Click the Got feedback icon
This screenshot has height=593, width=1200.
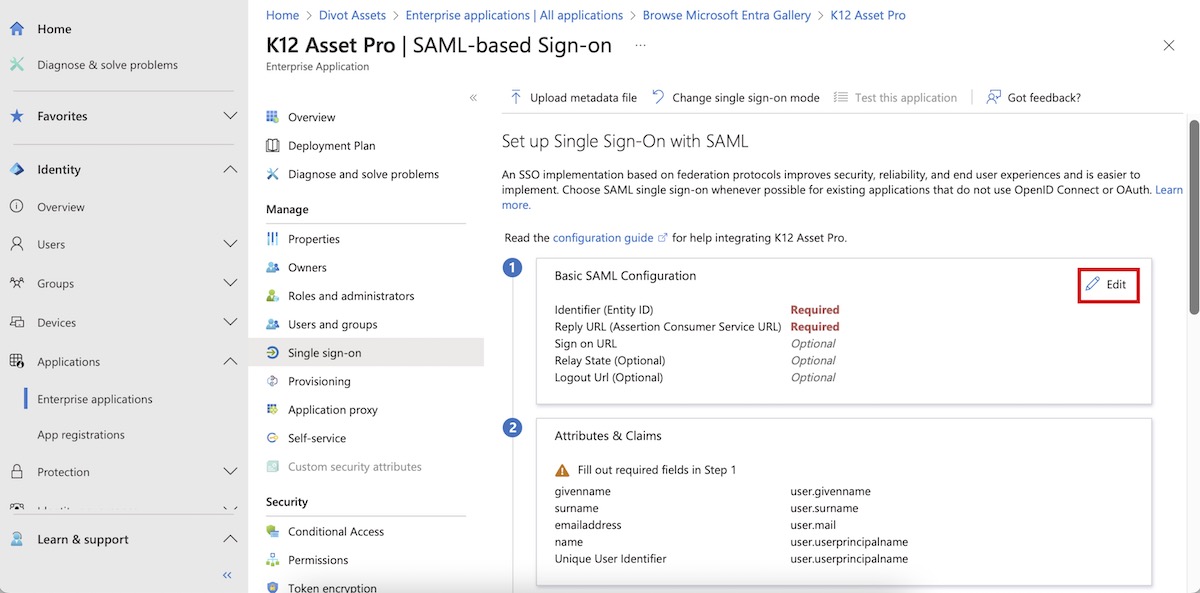(993, 97)
